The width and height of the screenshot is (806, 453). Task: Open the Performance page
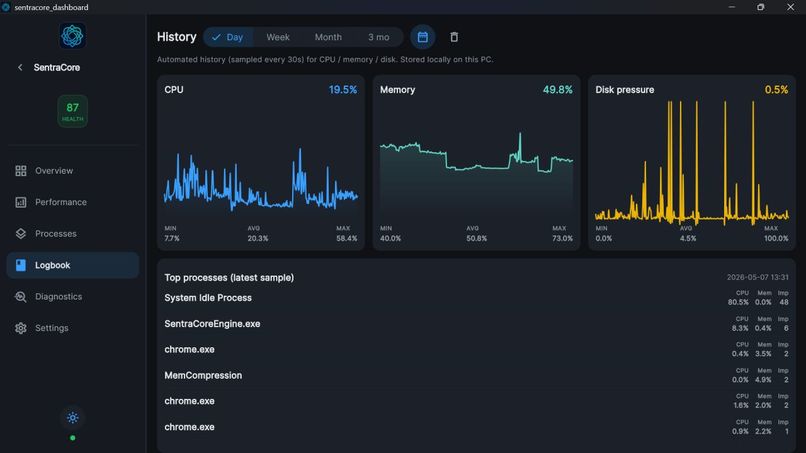tap(72, 202)
